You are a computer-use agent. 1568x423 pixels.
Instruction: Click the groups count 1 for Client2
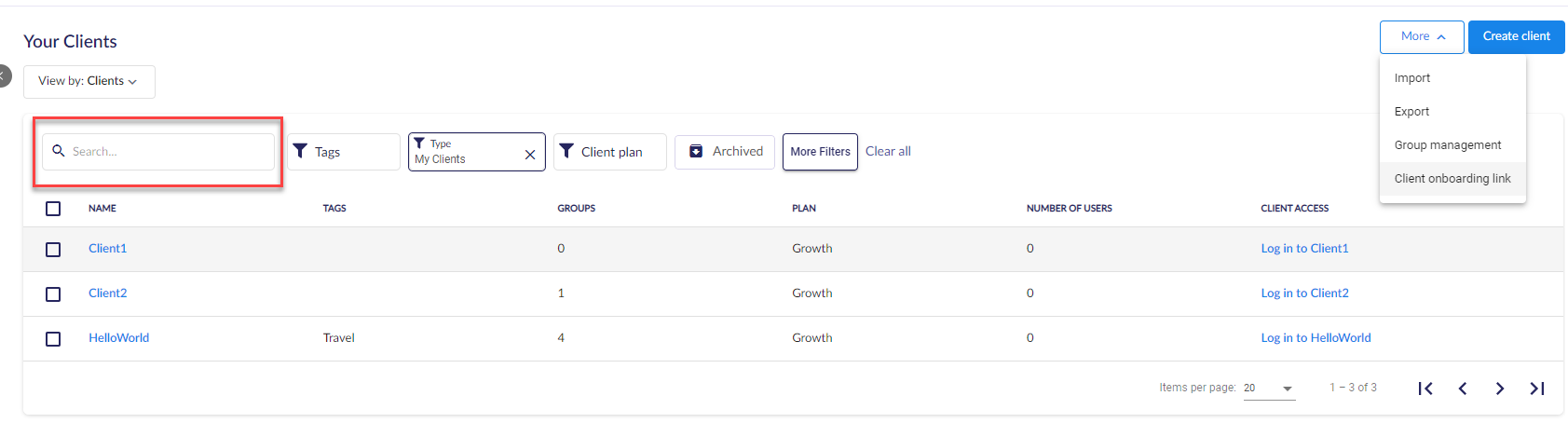[x=561, y=293]
